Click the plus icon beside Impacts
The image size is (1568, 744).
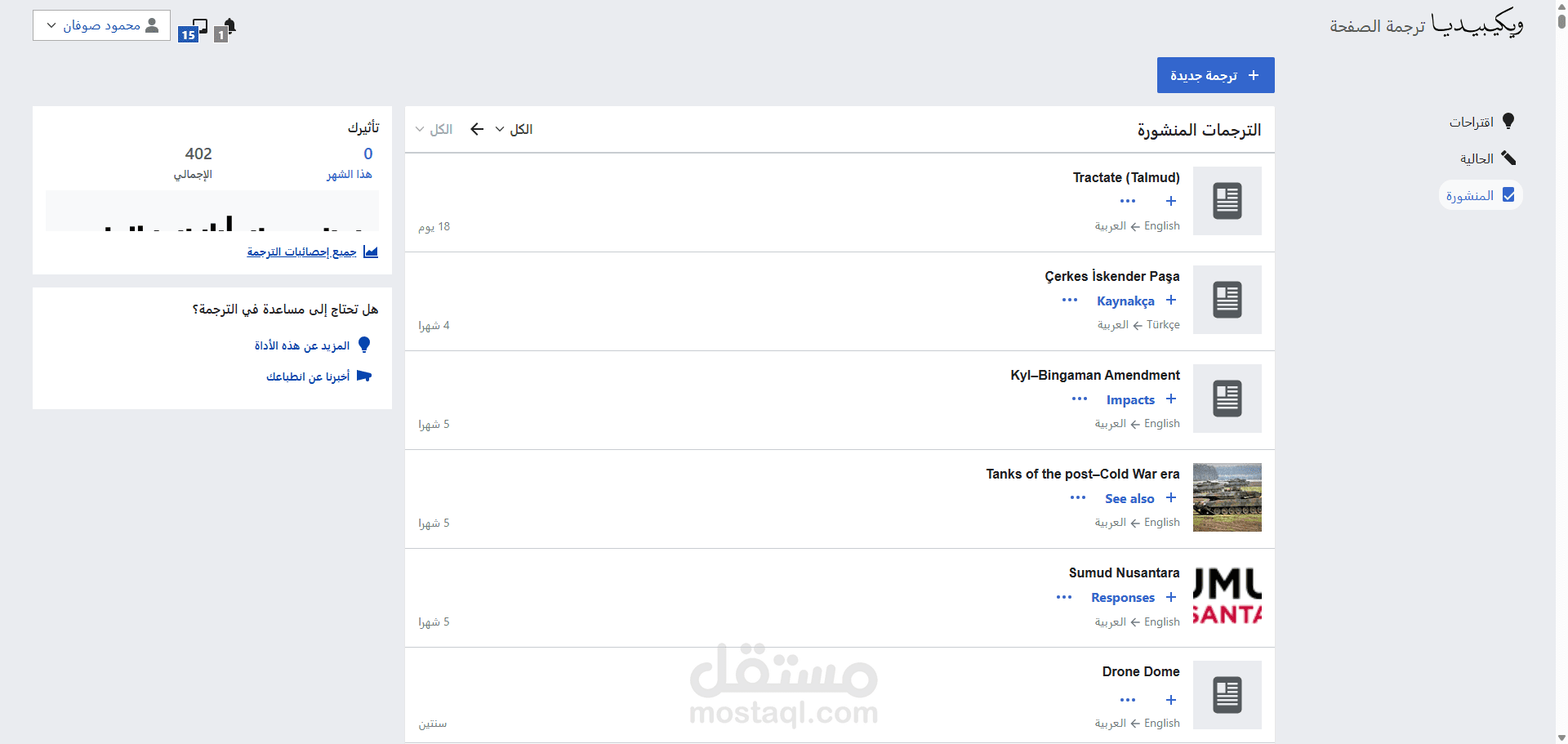1171,399
